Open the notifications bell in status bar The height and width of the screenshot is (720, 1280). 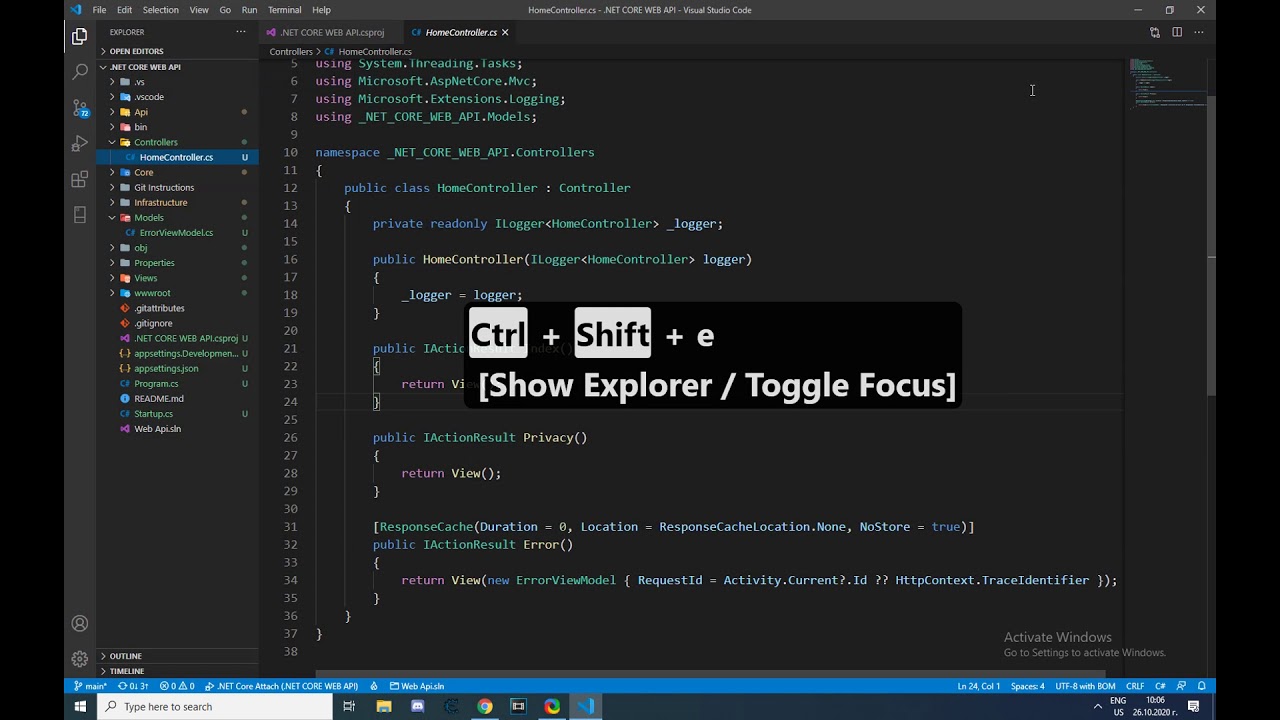(1202, 686)
